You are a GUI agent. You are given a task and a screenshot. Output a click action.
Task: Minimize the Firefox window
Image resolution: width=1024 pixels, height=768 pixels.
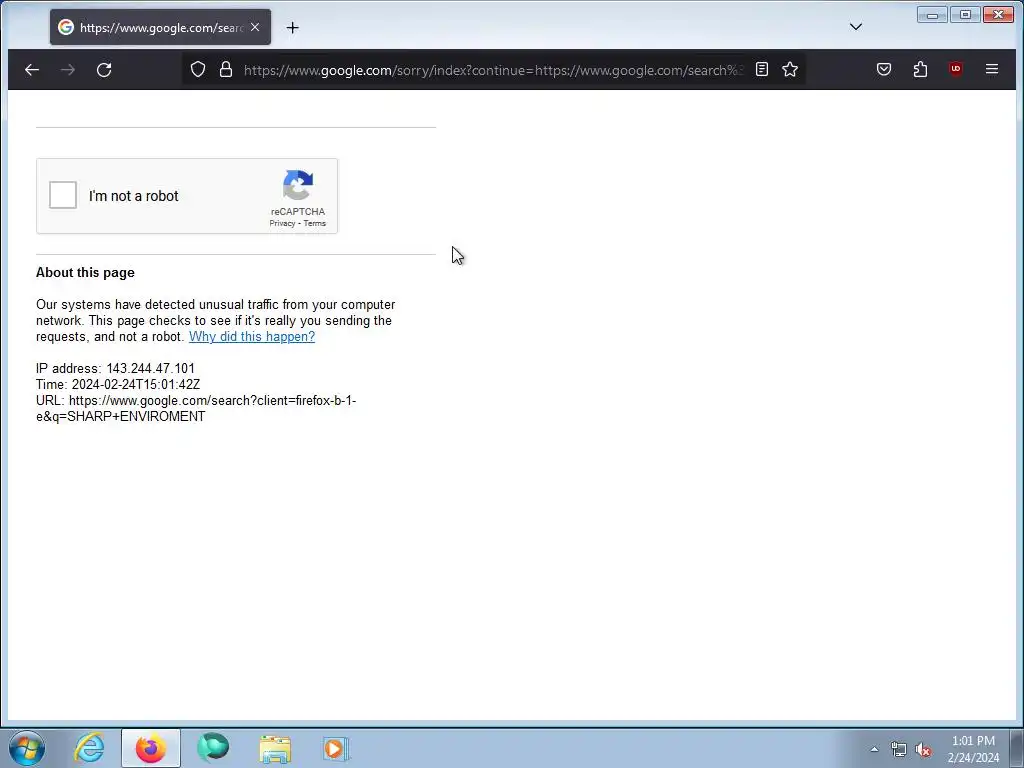click(x=932, y=14)
